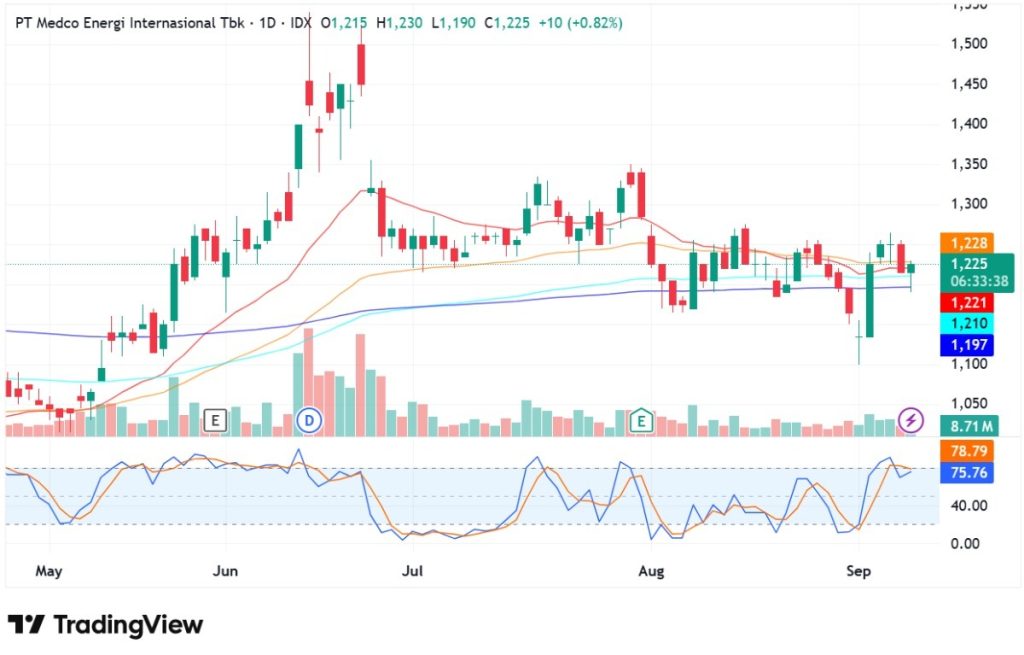
Task: Click the 1,300 price axis label
Action: [969, 204]
